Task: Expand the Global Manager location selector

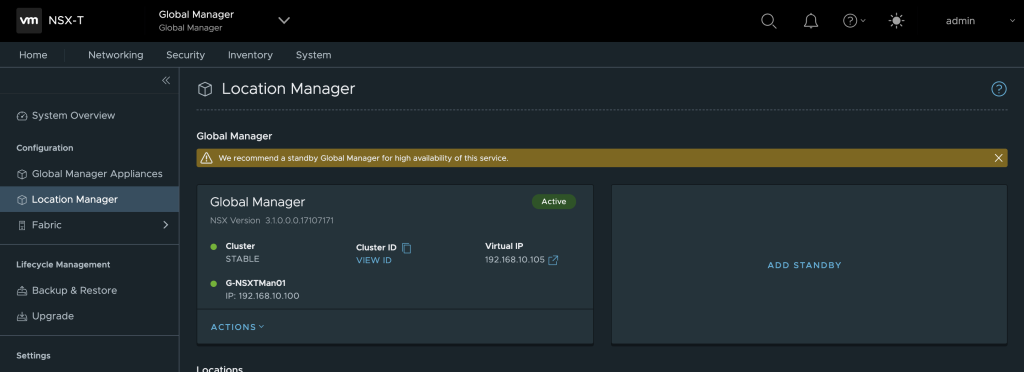Action: coord(283,20)
